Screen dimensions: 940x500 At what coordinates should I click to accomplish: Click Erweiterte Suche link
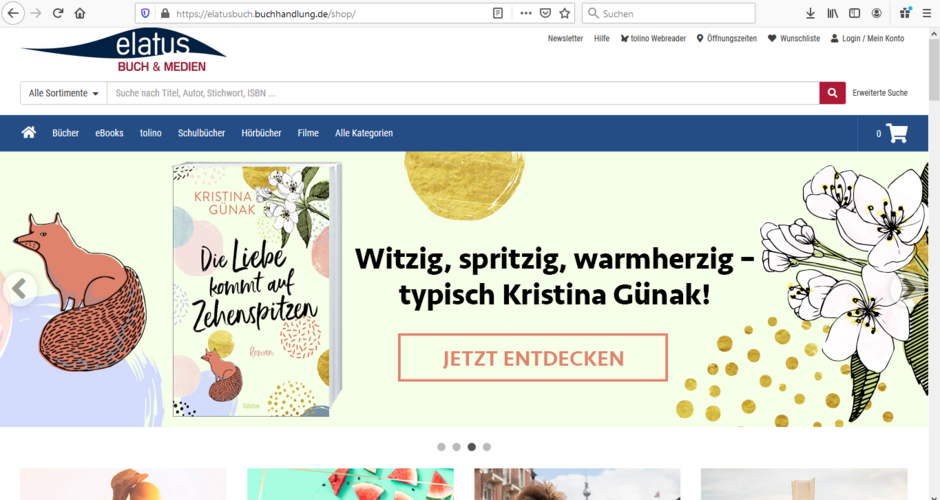(x=880, y=93)
